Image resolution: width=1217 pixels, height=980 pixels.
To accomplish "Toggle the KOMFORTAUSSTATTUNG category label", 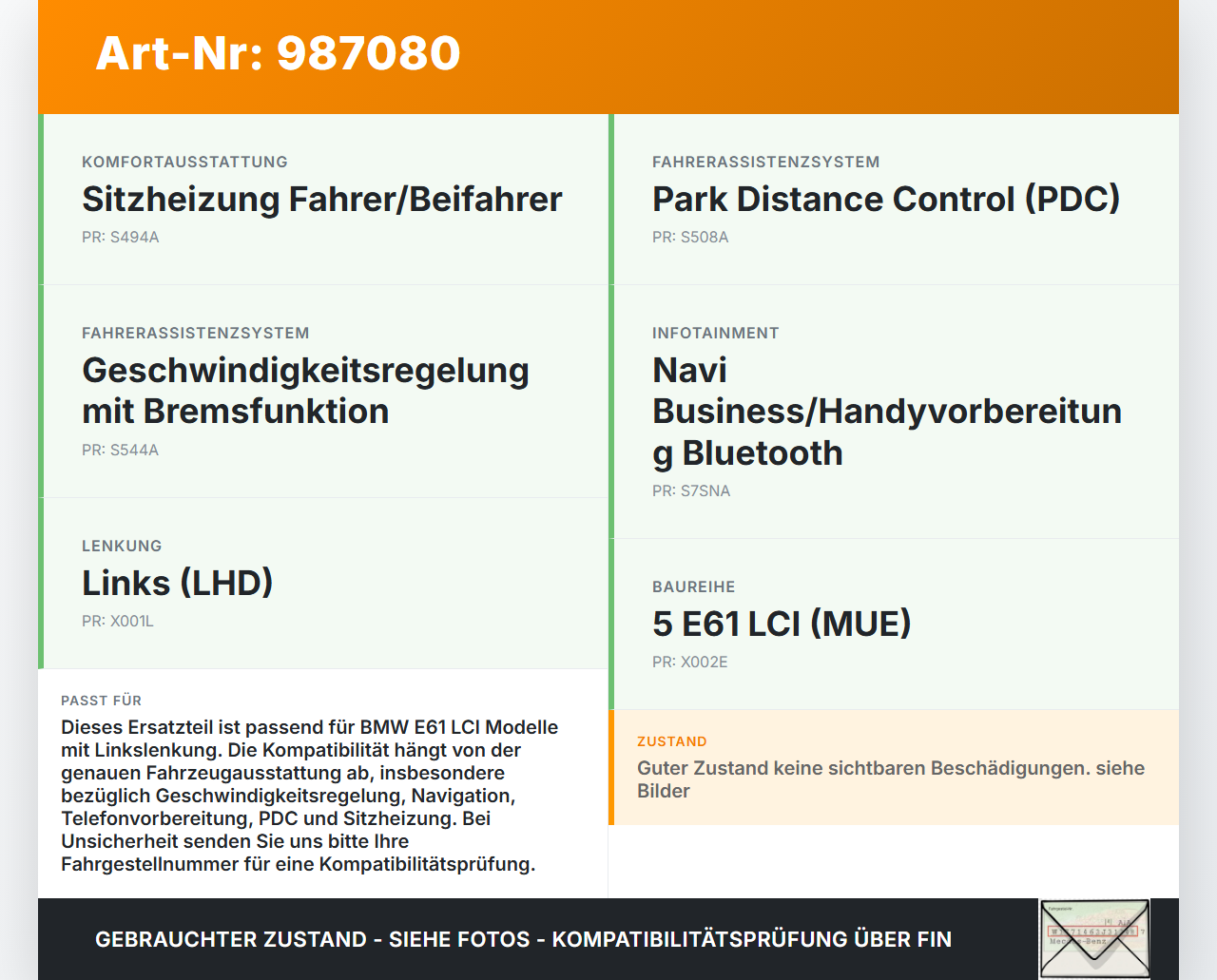I will tap(184, 162).
